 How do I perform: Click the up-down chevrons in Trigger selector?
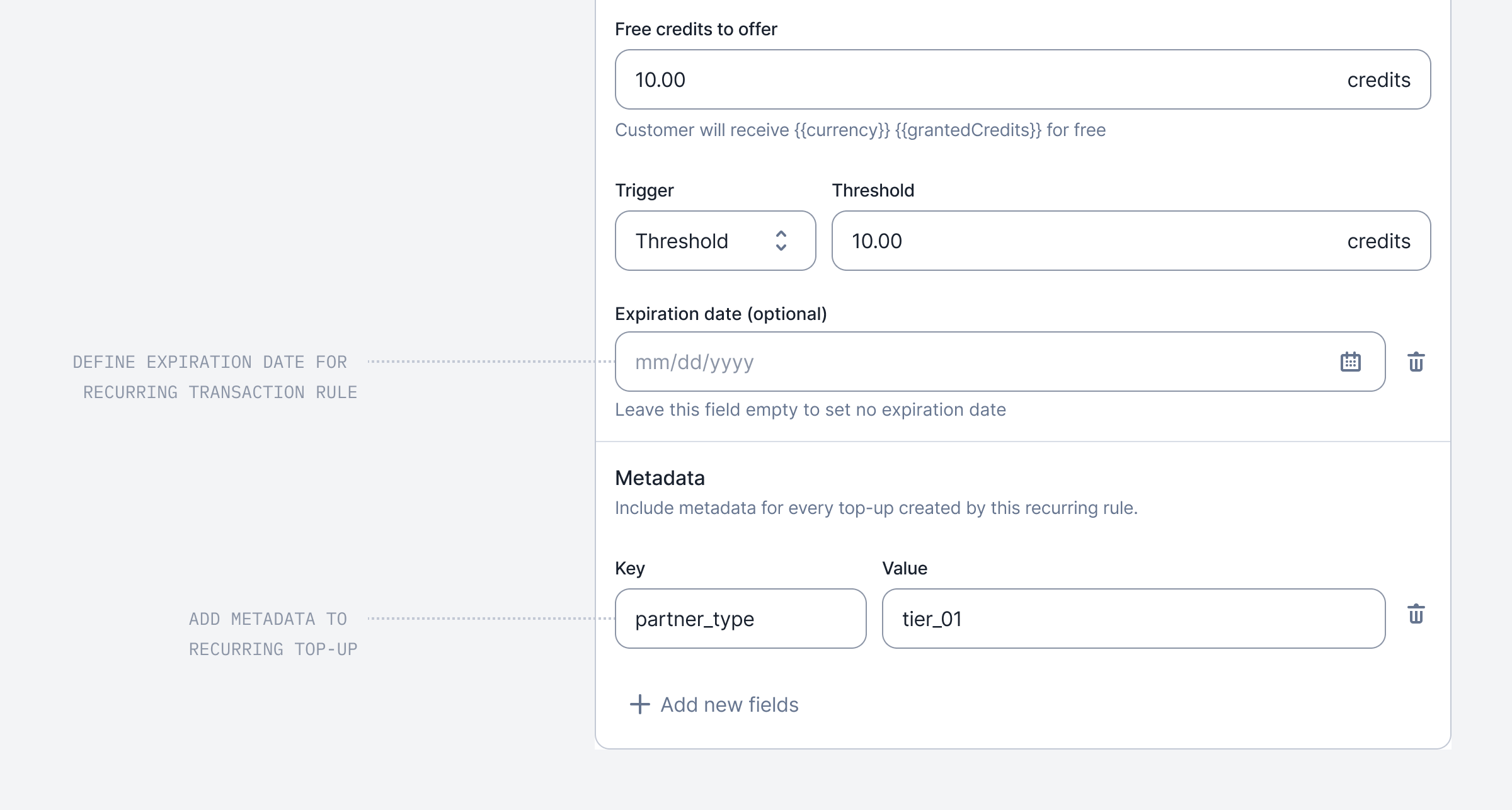coord(781,241)
